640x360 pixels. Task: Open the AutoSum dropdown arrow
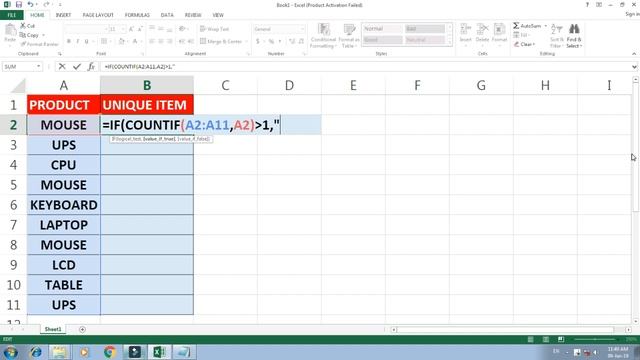[x=545, y=26]
